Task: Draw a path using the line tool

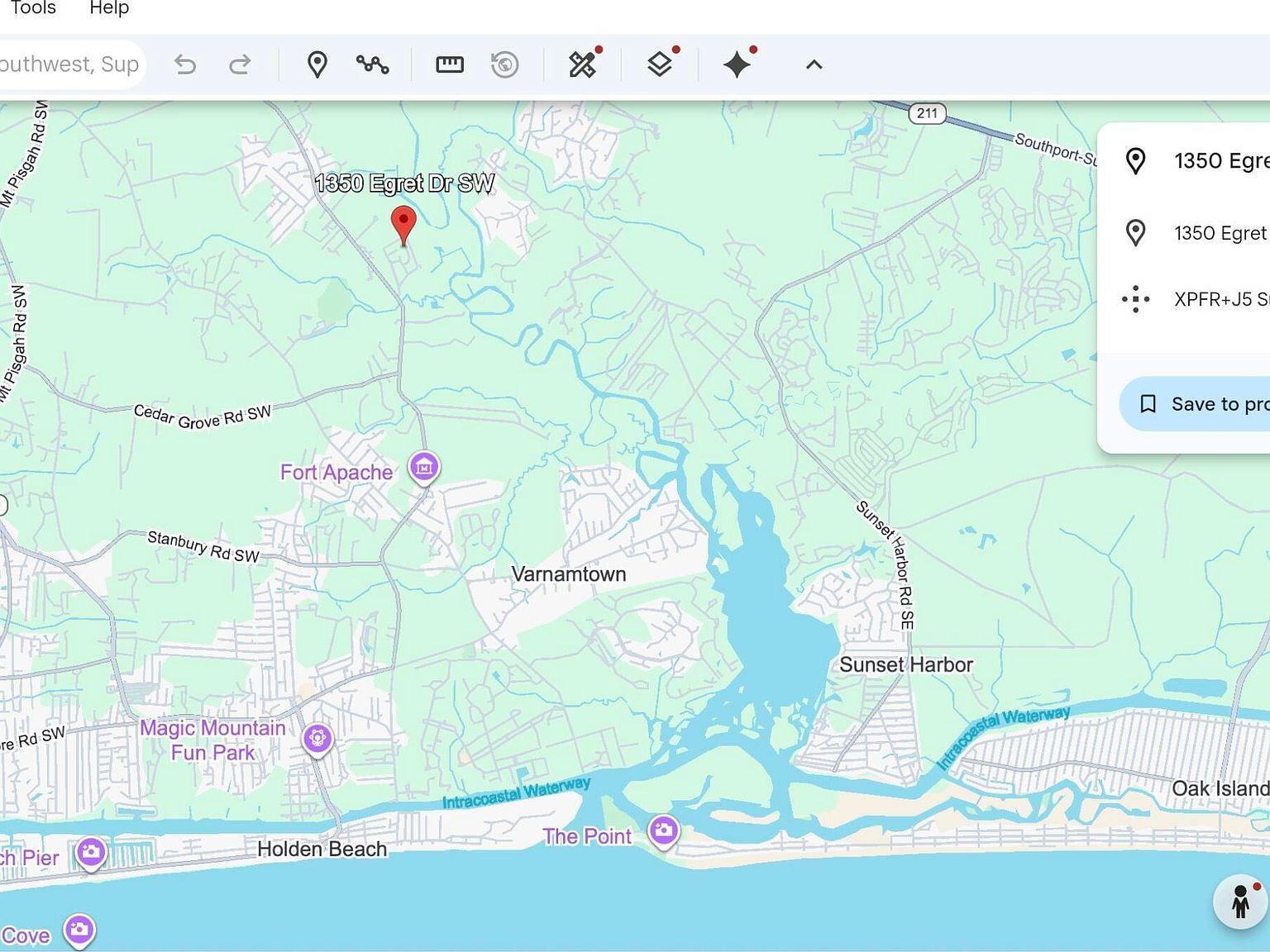Action: [x=372, y=64]
